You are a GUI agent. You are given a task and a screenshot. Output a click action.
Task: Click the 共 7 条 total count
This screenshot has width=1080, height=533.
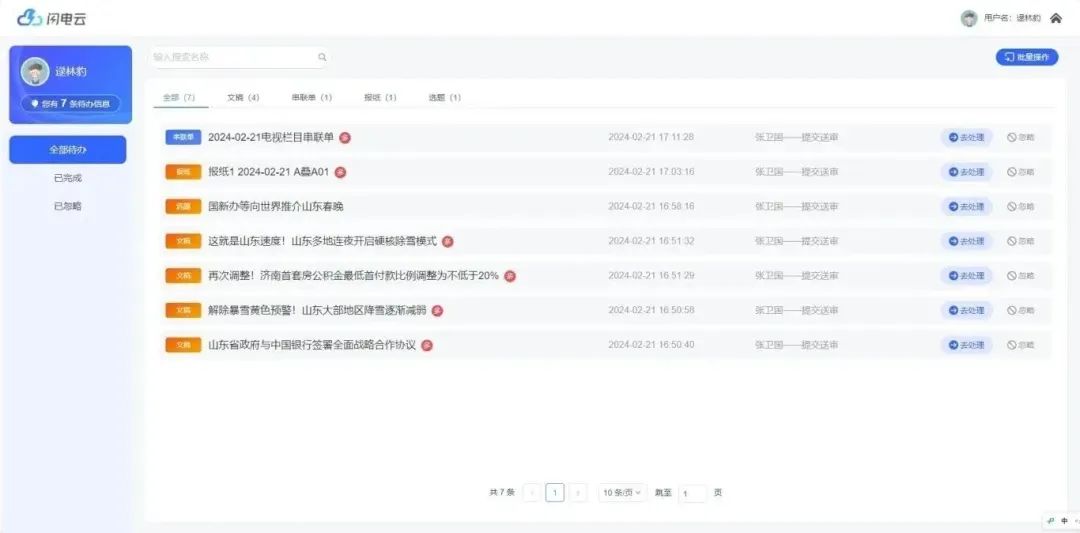[502, 492]
